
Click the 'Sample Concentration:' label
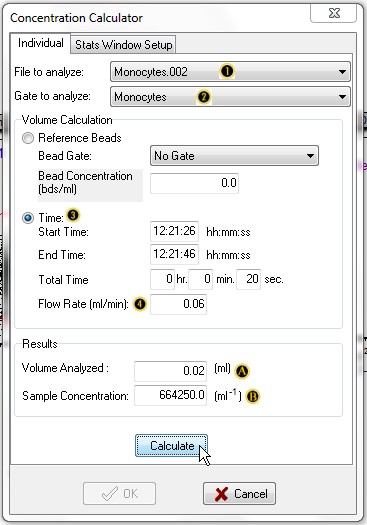pos(75,396)
